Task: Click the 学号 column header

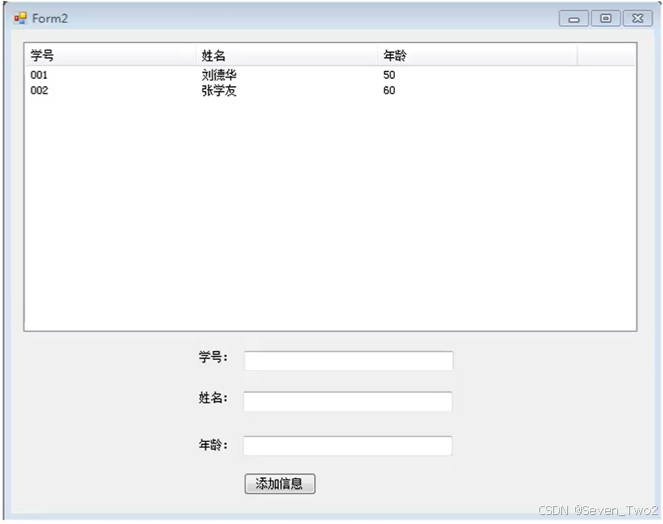Action: (x=110, y=55)
